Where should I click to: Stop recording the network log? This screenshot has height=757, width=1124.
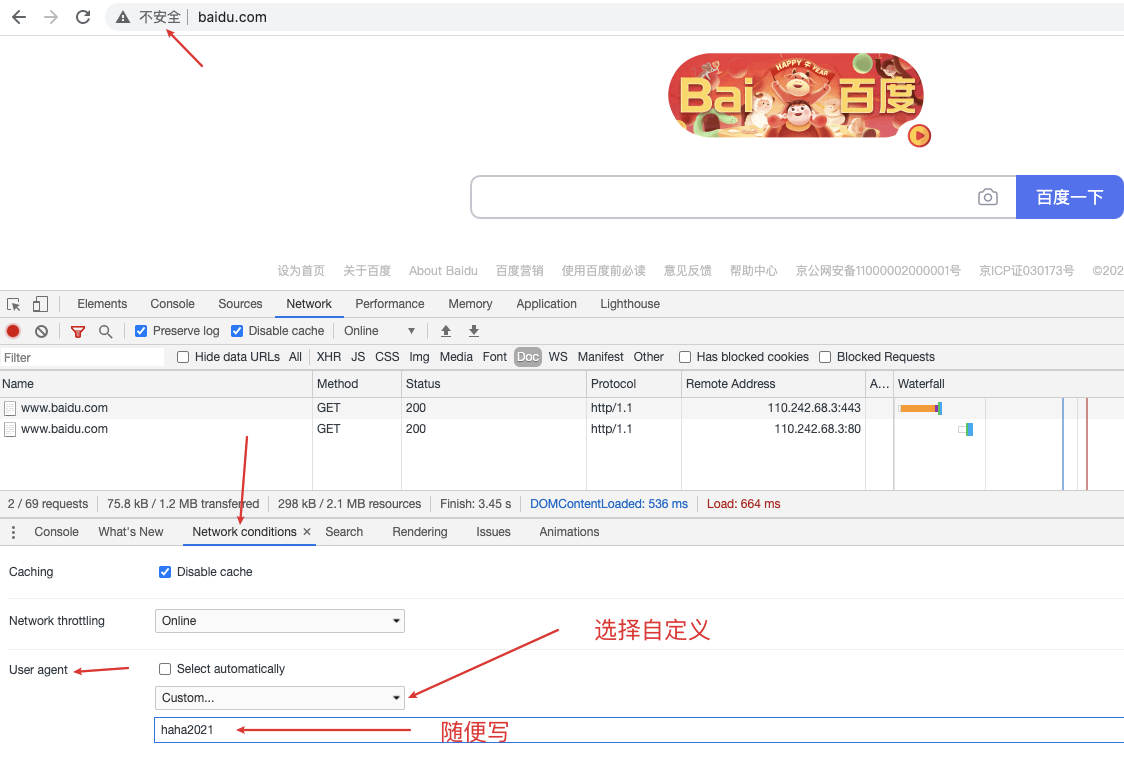[x=13, y=331]
